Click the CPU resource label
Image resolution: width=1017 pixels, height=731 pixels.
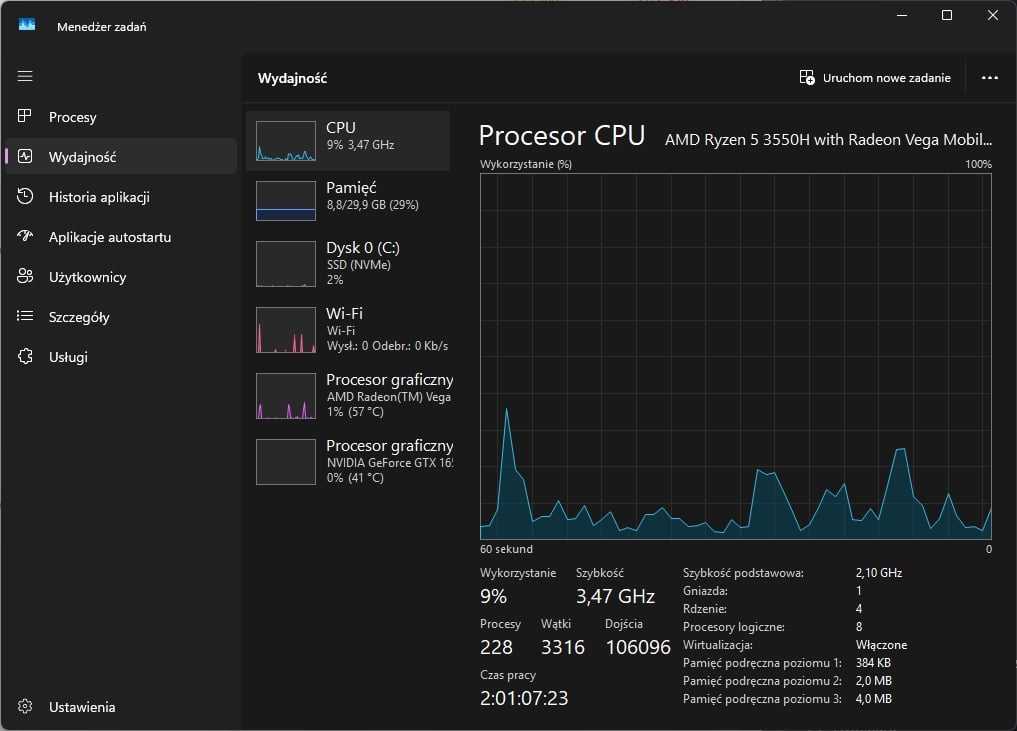(x=341, y=128)
